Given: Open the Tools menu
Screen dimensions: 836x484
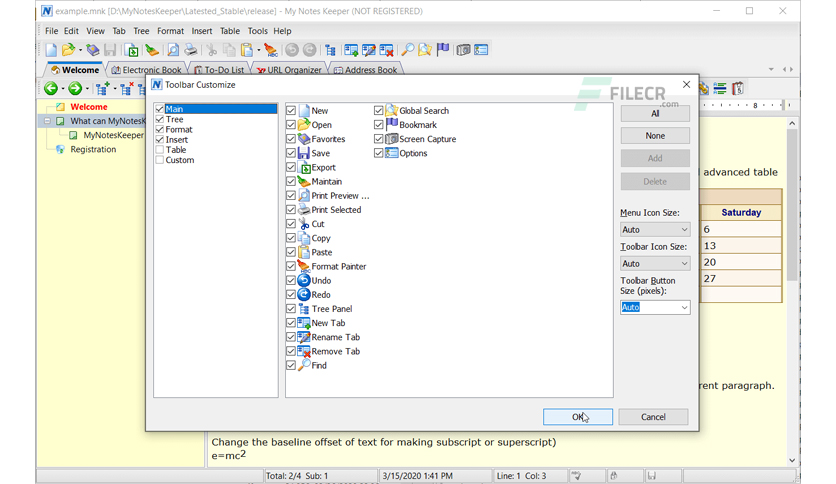Looking at the screenshot, I should click(258, 31).
